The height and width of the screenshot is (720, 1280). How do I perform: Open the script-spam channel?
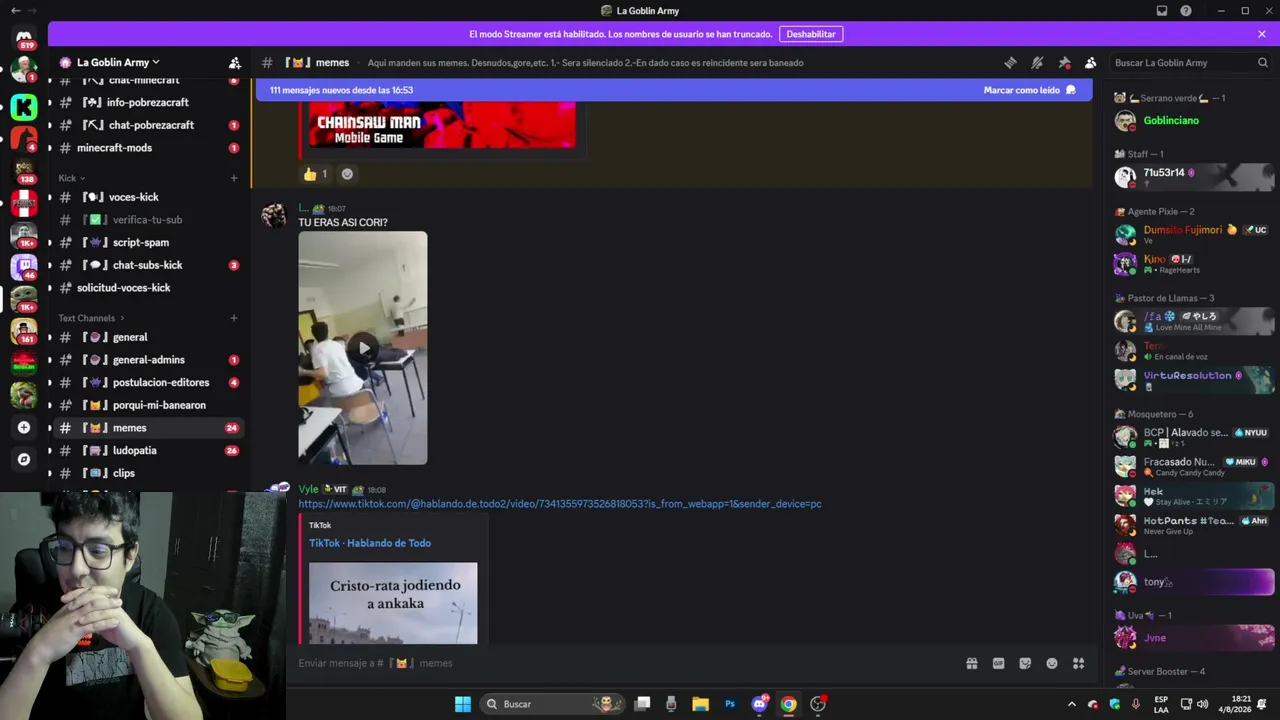148,242
